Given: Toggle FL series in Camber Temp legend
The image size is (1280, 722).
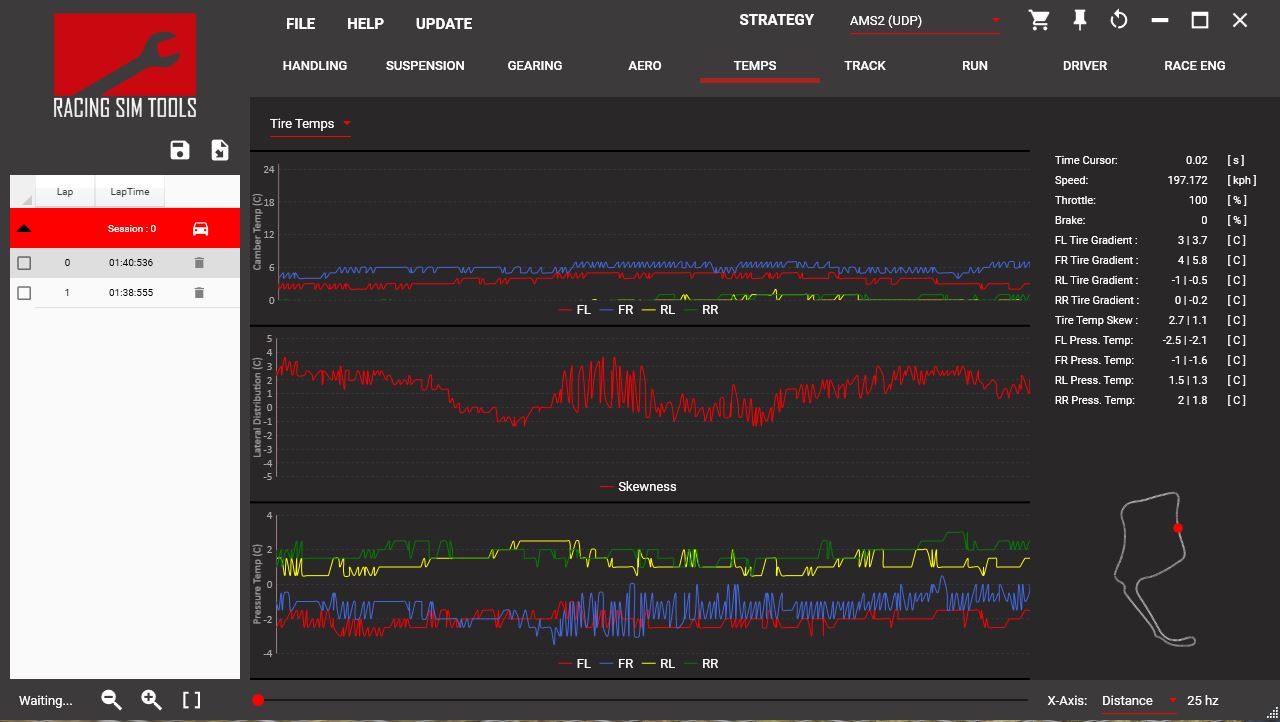Looking at the screenshot, I should click(x=575, y=310).
